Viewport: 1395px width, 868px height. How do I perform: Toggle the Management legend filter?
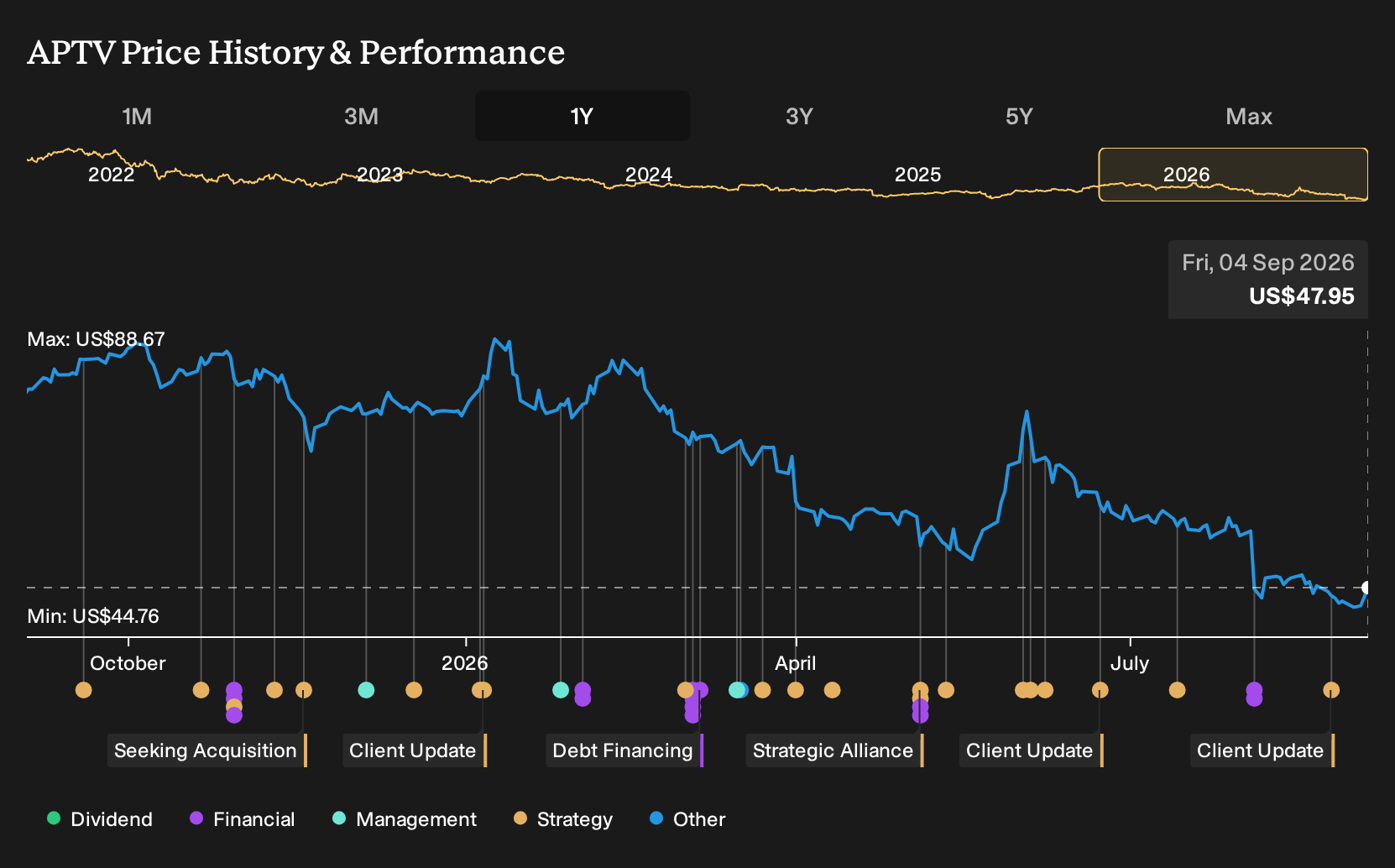[x=405, y=819]
